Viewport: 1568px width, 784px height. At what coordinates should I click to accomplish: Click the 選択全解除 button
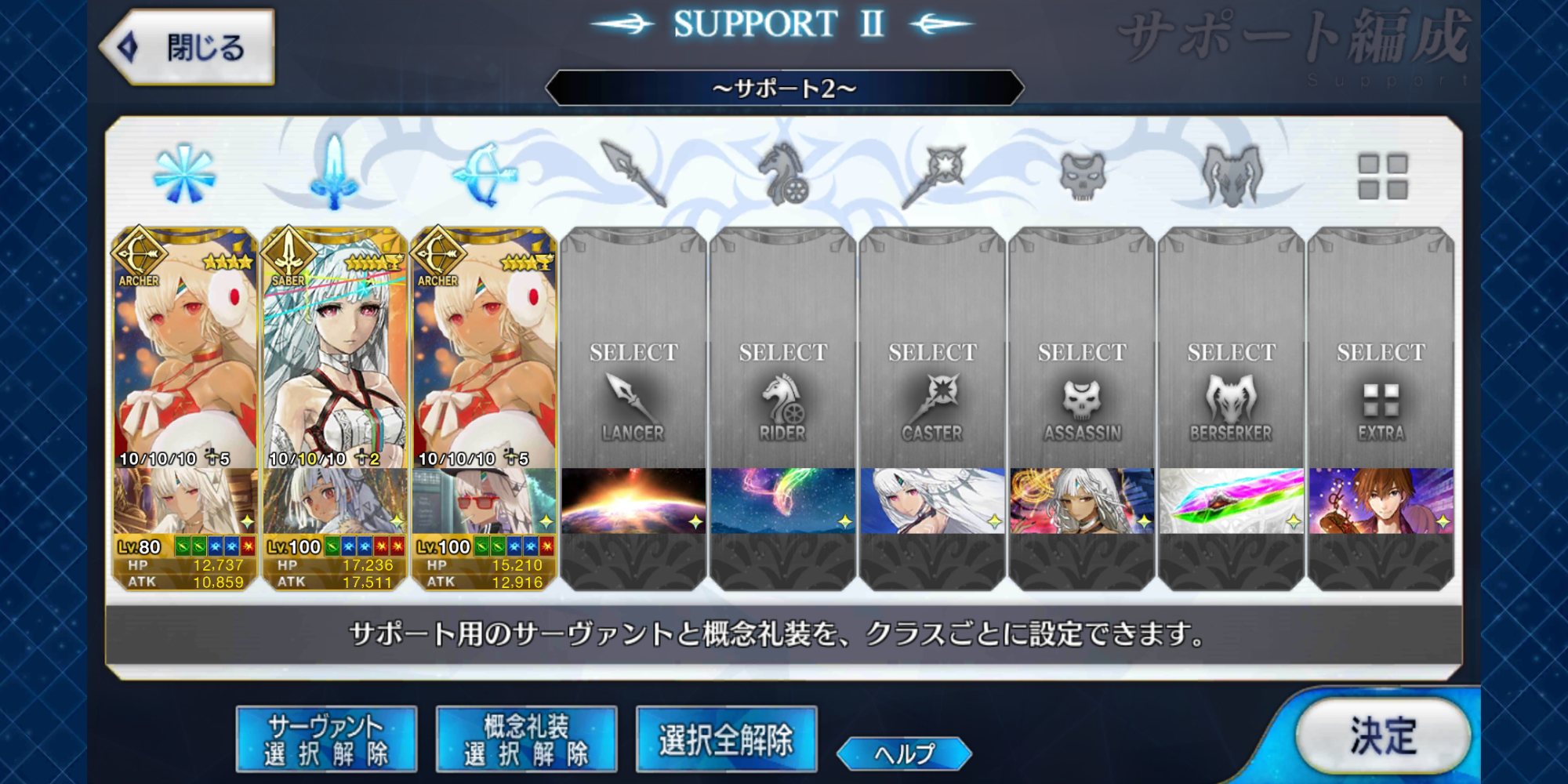[726, 739]
